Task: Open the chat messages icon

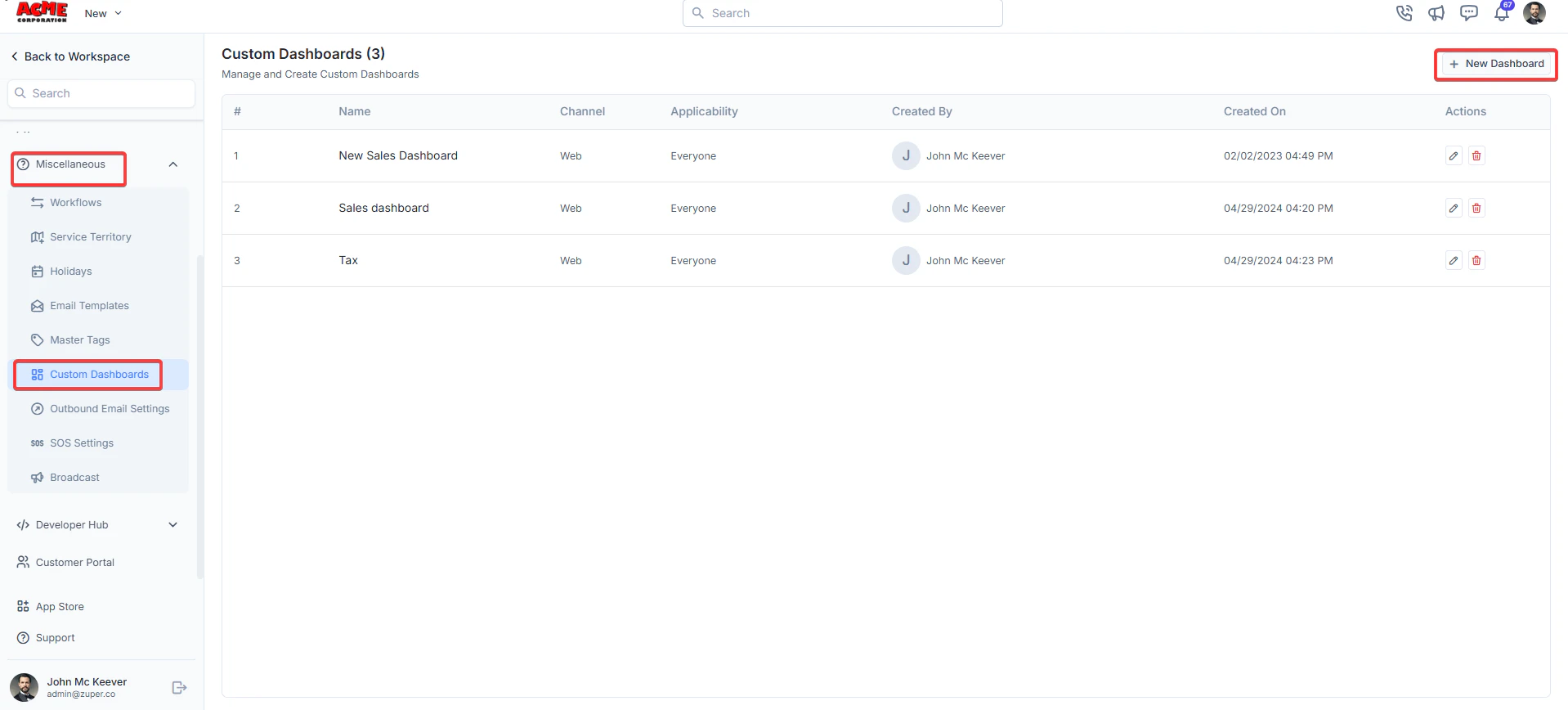Action: (1469, 13)
